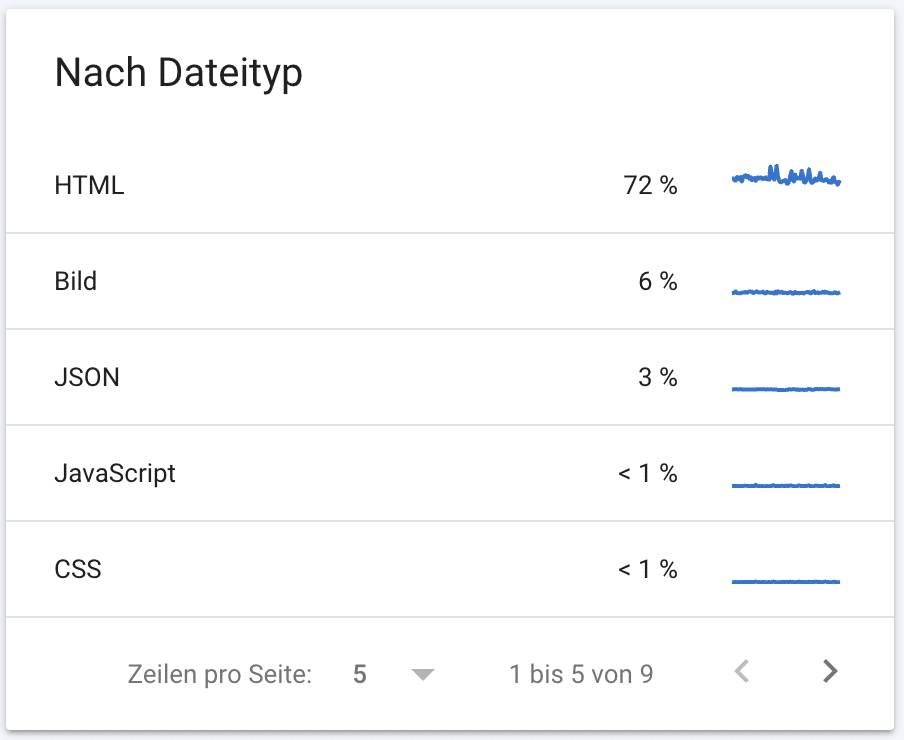Click the Bild trend line graphic
Image resolution: width=904 pixels, height=740 pixels.
(x=786, y=291)
